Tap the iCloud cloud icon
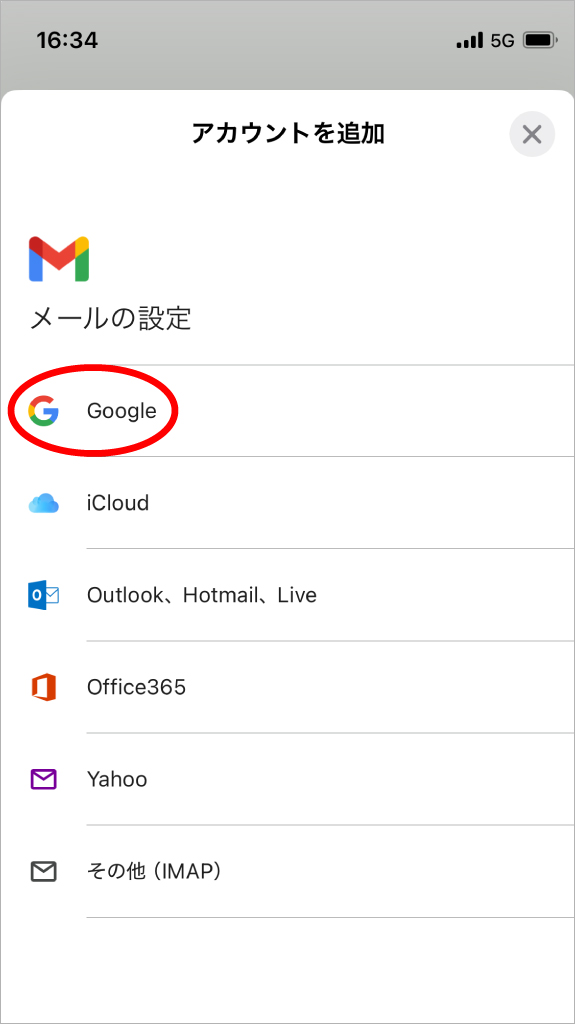 coord(44,504)
